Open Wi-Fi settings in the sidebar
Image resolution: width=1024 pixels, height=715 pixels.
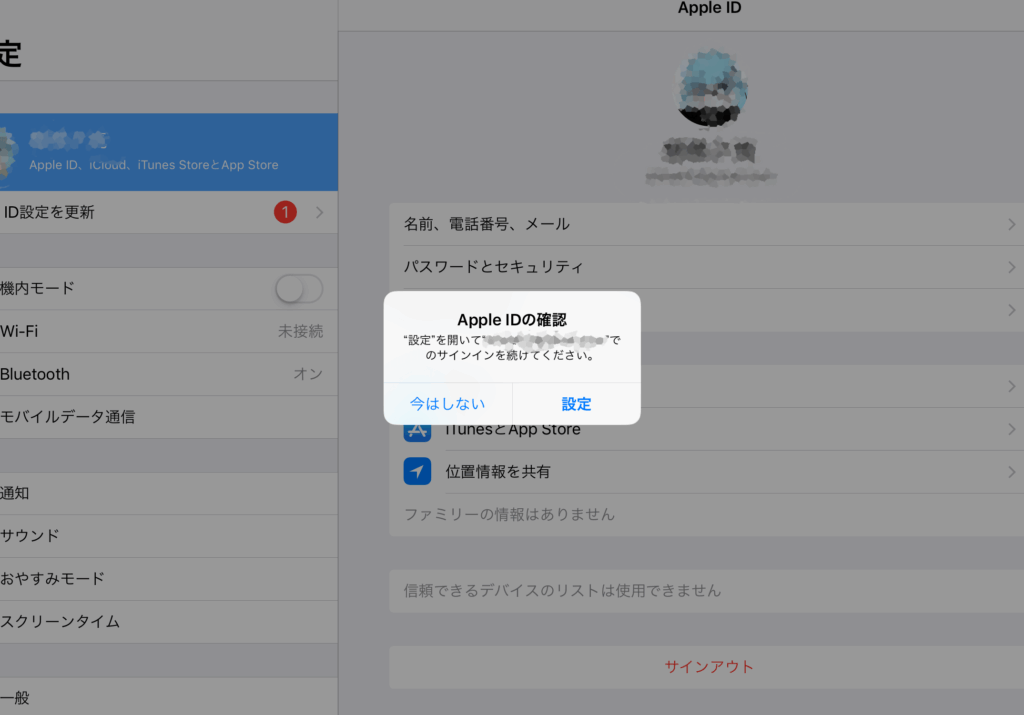[160, 331]
